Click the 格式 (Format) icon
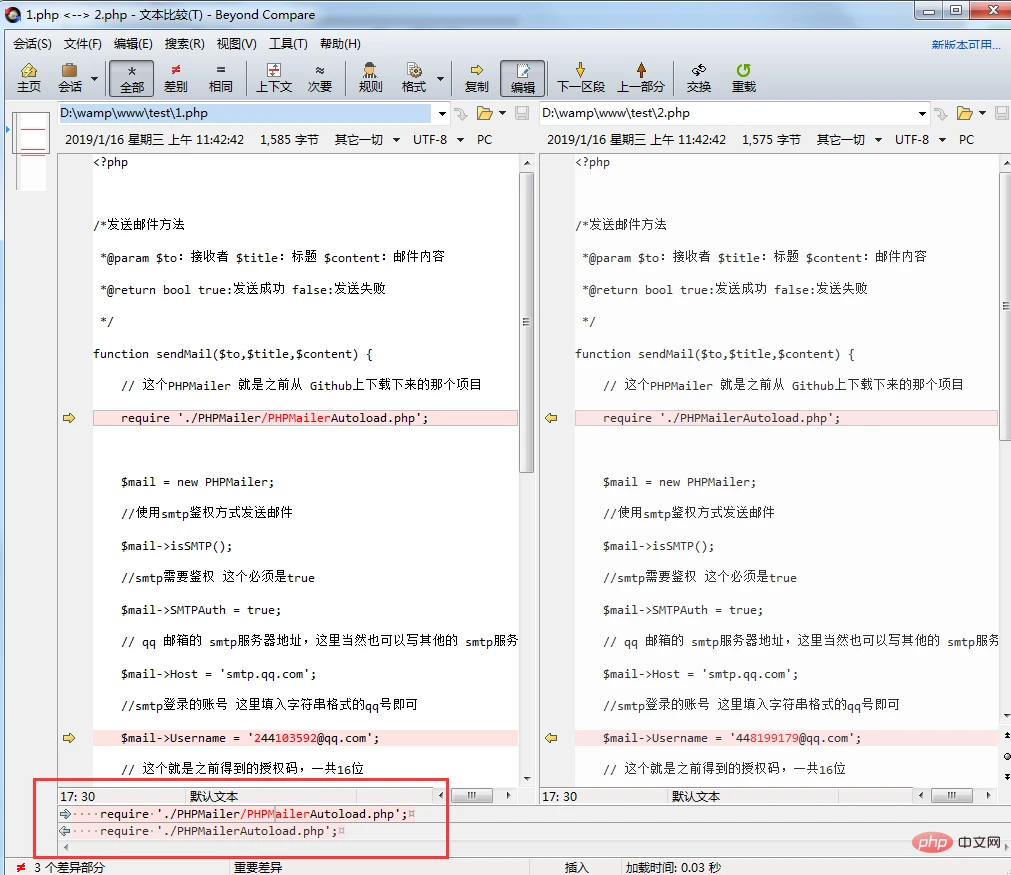Image resolution: width=1011 pixels, height=875 pixels. click(x=414, y=78)
